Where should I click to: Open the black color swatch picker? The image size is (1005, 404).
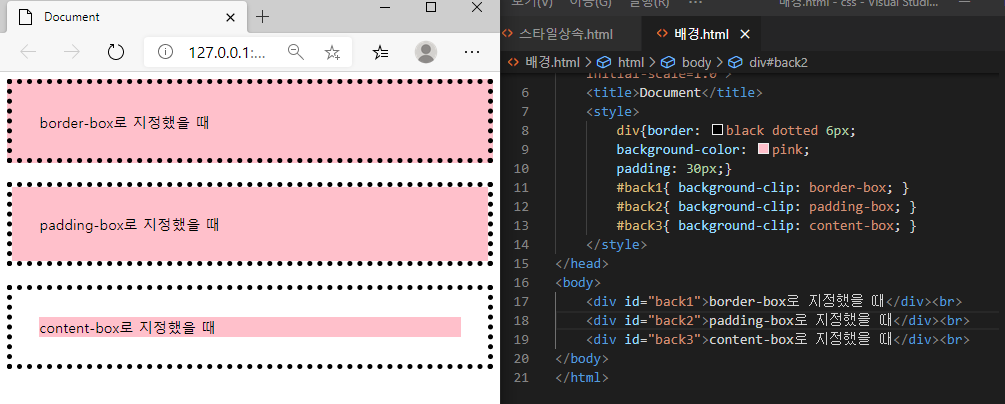(718, 130)
